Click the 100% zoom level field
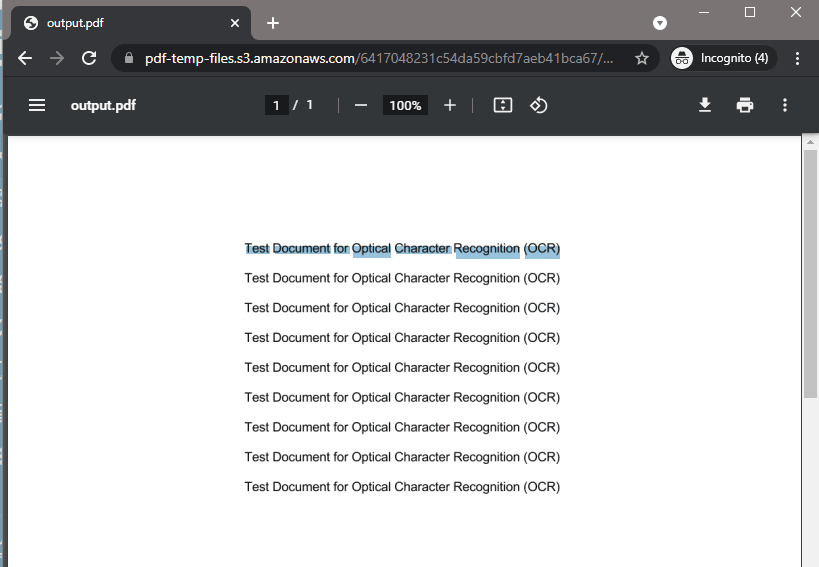 pyautogui.click(x=405, y=105)
